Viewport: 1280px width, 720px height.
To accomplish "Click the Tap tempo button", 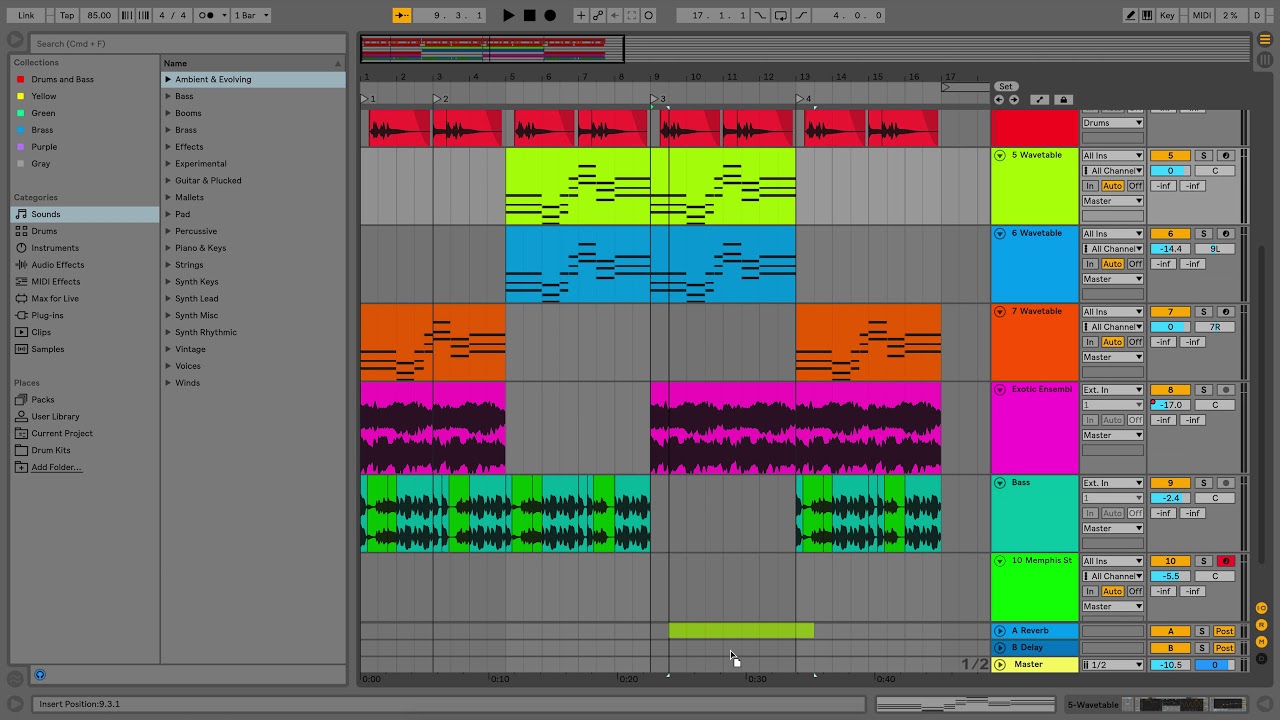I will [x=66, y=15].
